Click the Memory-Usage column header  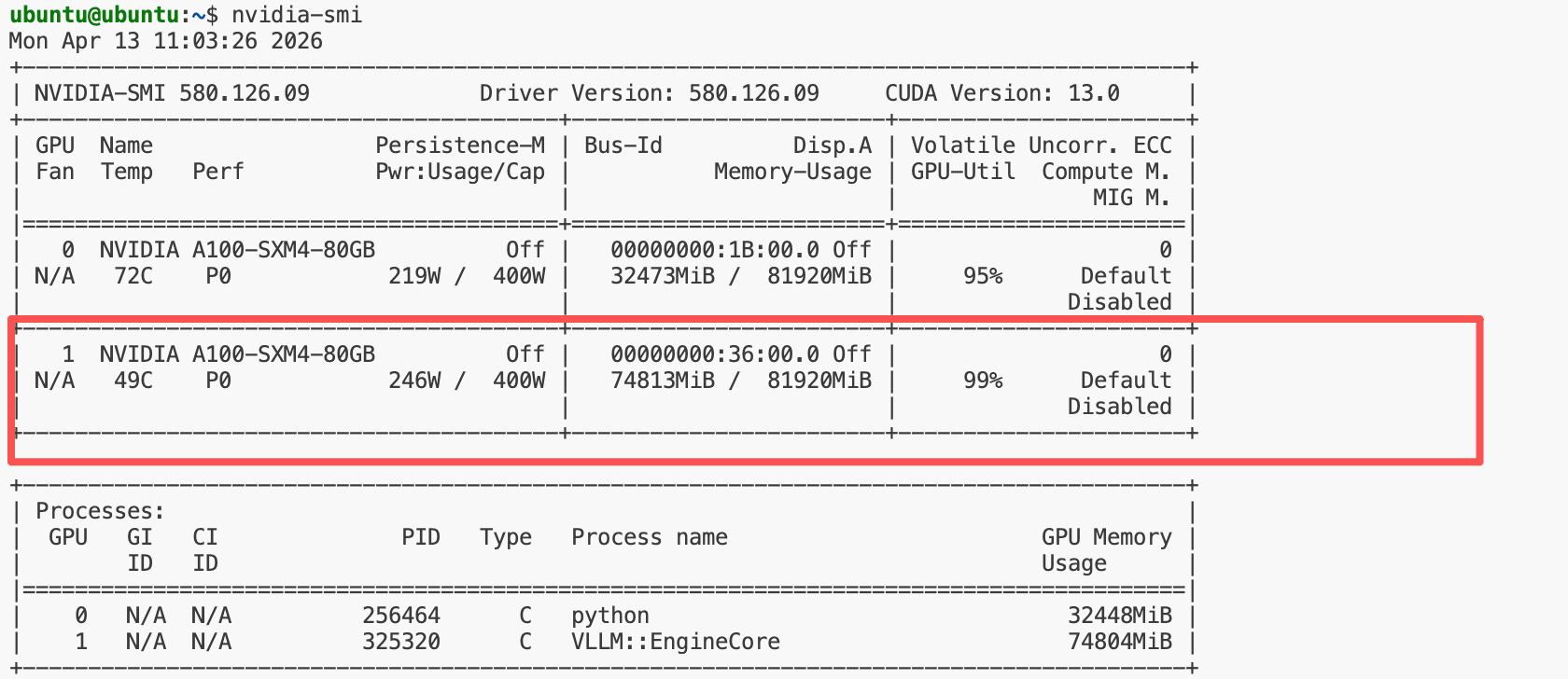coord(792,172)
